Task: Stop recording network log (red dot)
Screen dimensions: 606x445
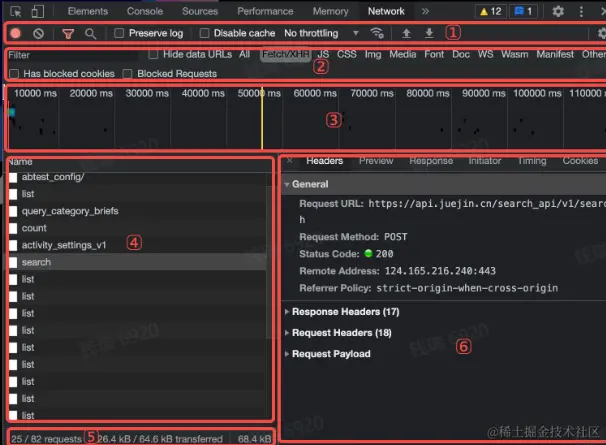Action: coord(16,34)
